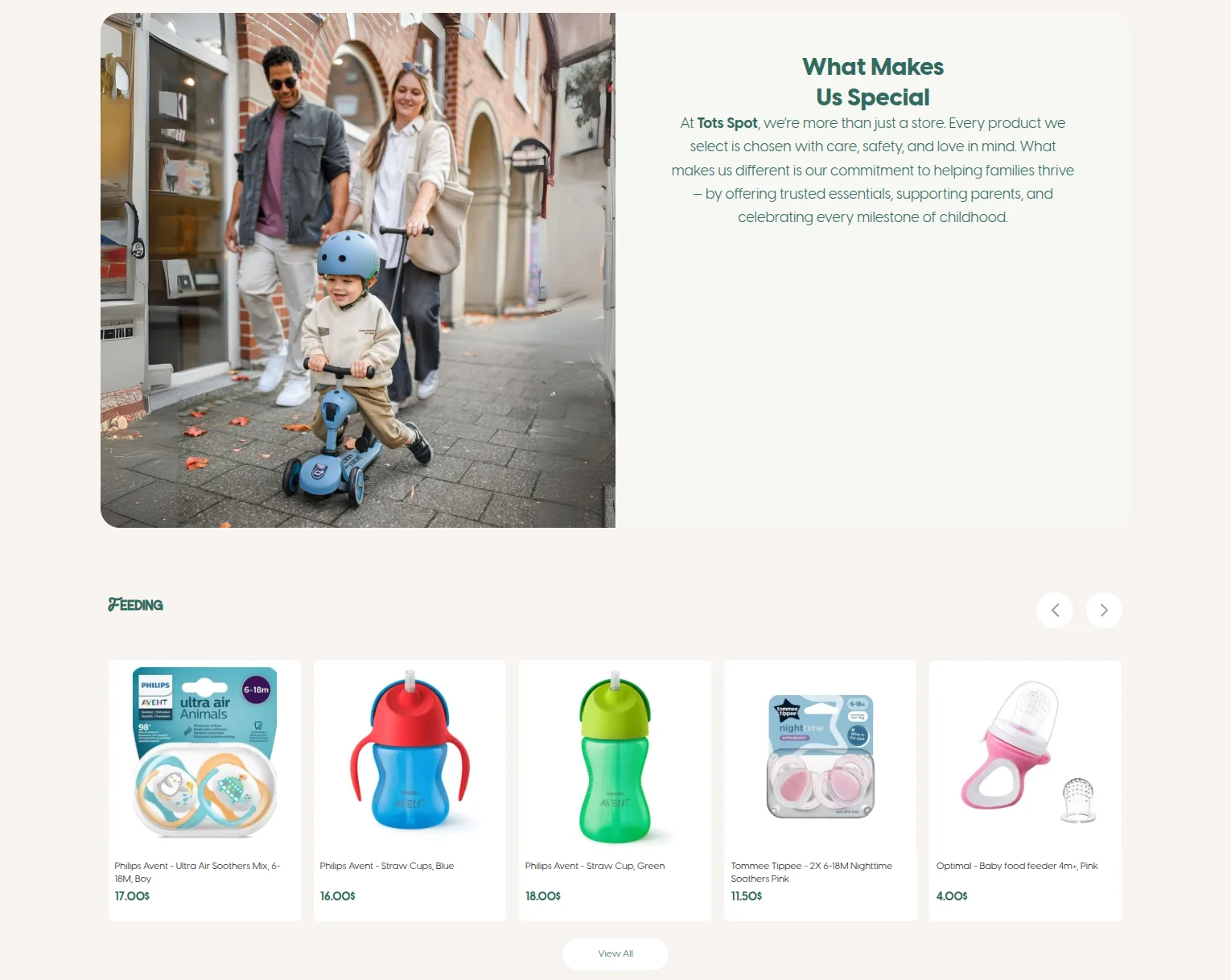The image size is (1231, 980).
Task: Click the 18.00$ price label
Action: click(543, 896)
